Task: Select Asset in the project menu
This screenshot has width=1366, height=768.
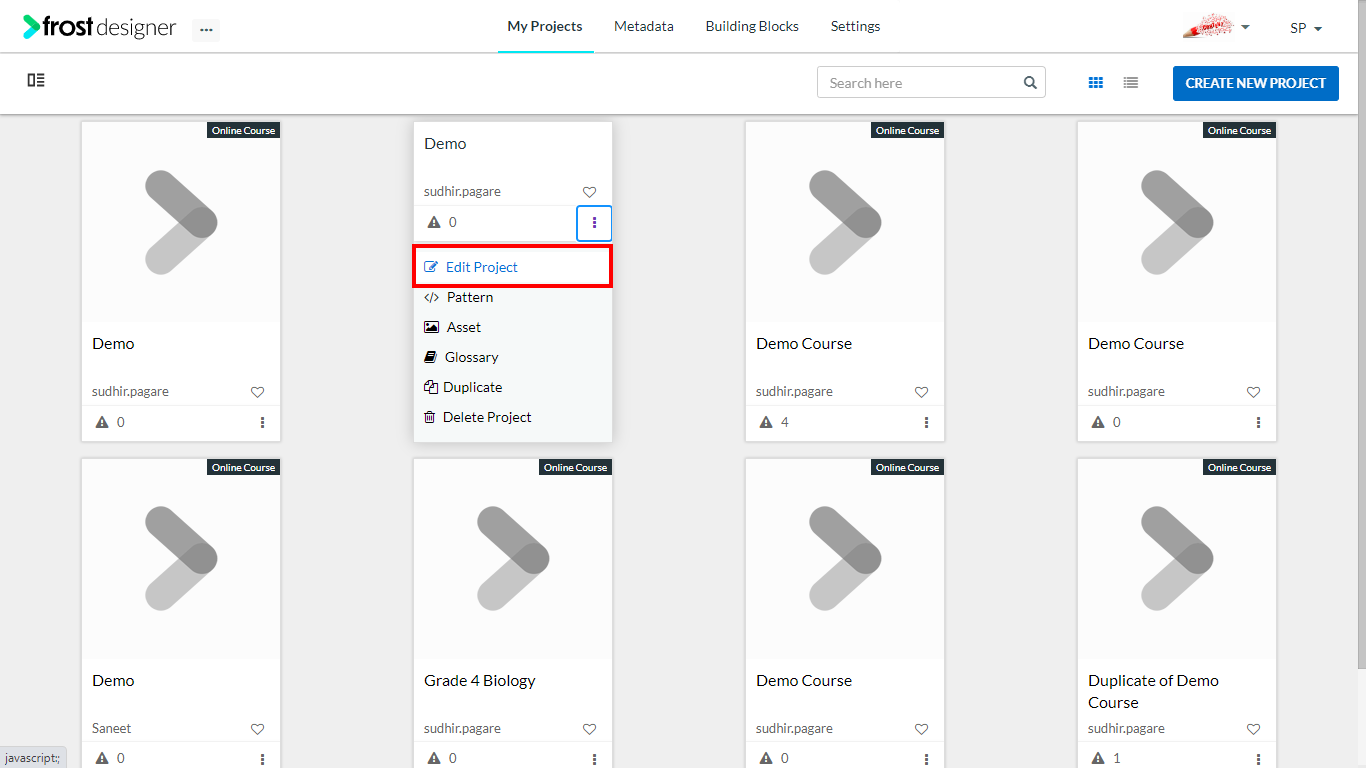Action: click(512, 327)
